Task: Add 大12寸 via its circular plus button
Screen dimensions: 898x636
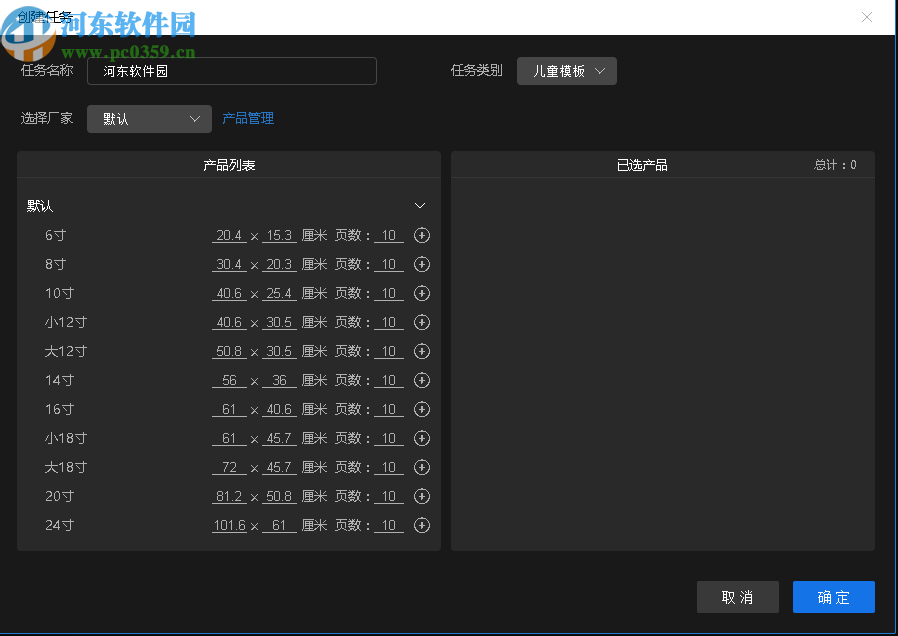Action: pos(421,351)
